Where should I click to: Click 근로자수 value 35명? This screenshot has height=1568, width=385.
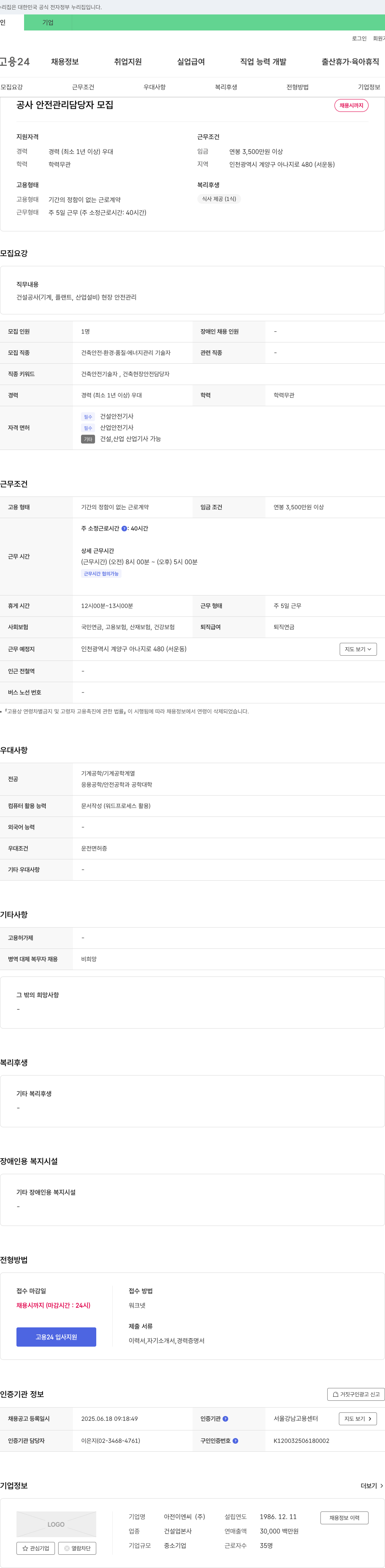266,1546
